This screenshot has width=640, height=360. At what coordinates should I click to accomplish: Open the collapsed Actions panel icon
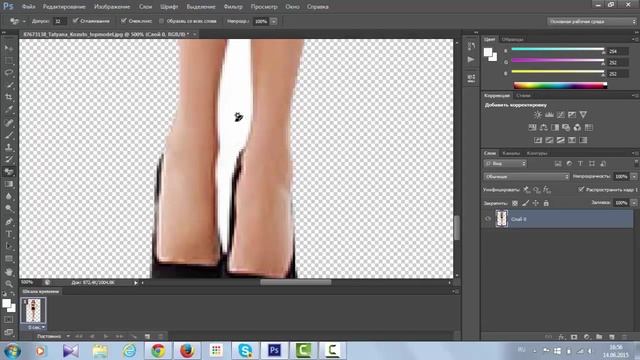tap(471, 60)
